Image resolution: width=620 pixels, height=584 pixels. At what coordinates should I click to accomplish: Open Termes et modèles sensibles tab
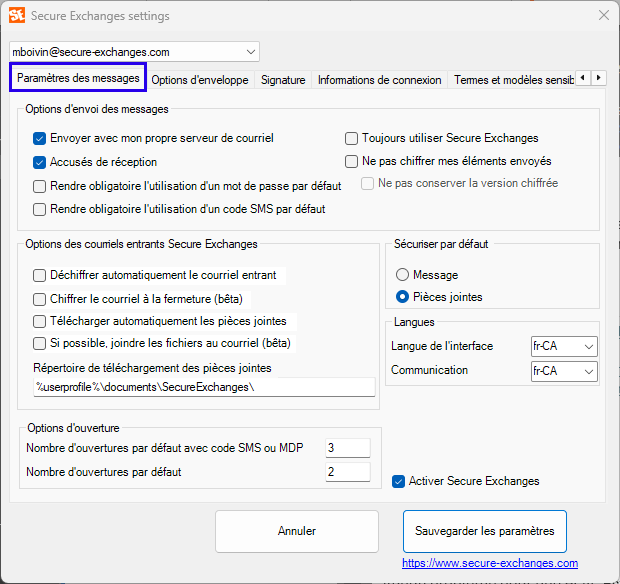[513, 80]
